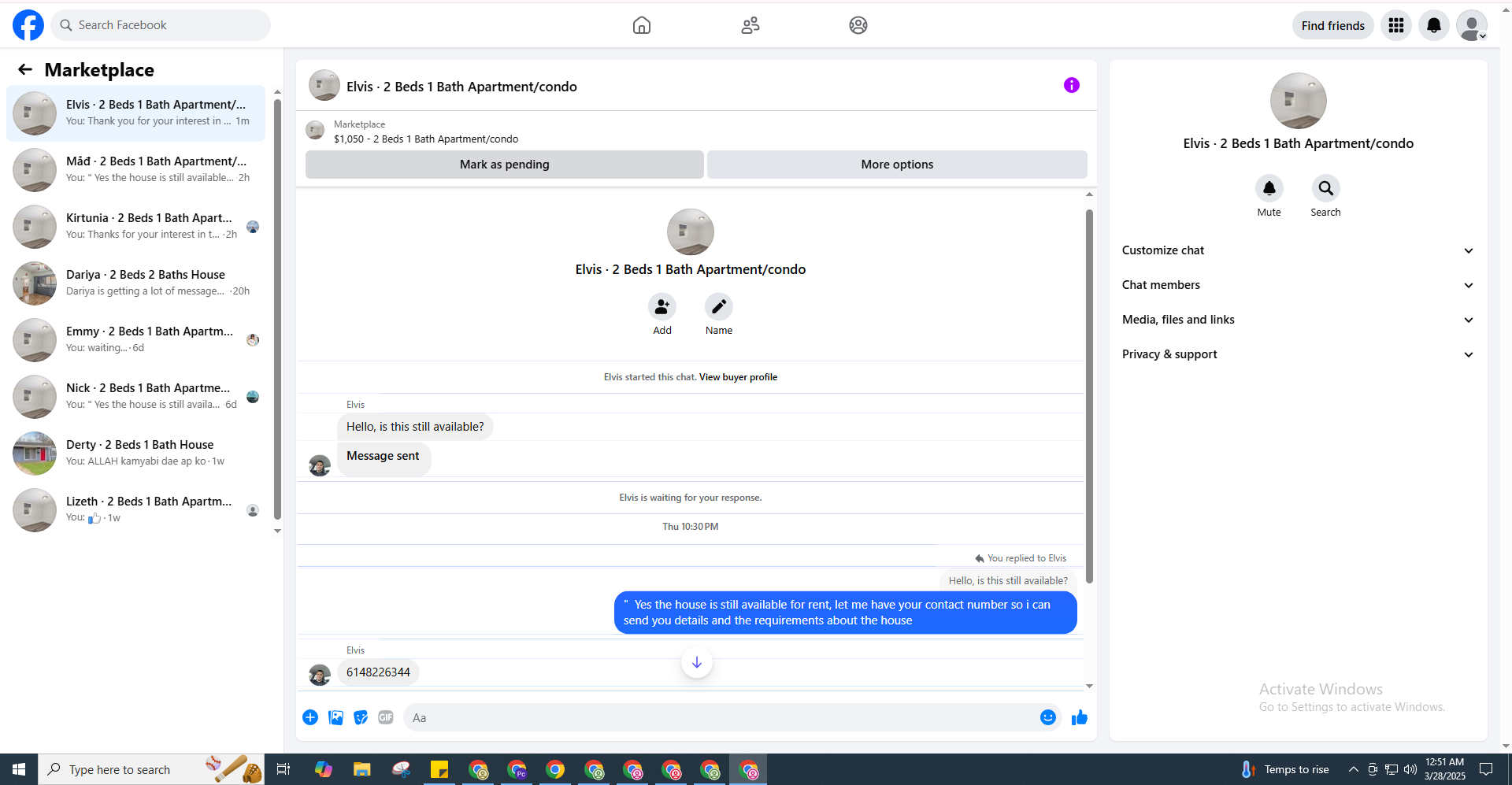Open File Explorer from the taskbar
Viewport: 1512px width, 785px height.
click(361, 769)
